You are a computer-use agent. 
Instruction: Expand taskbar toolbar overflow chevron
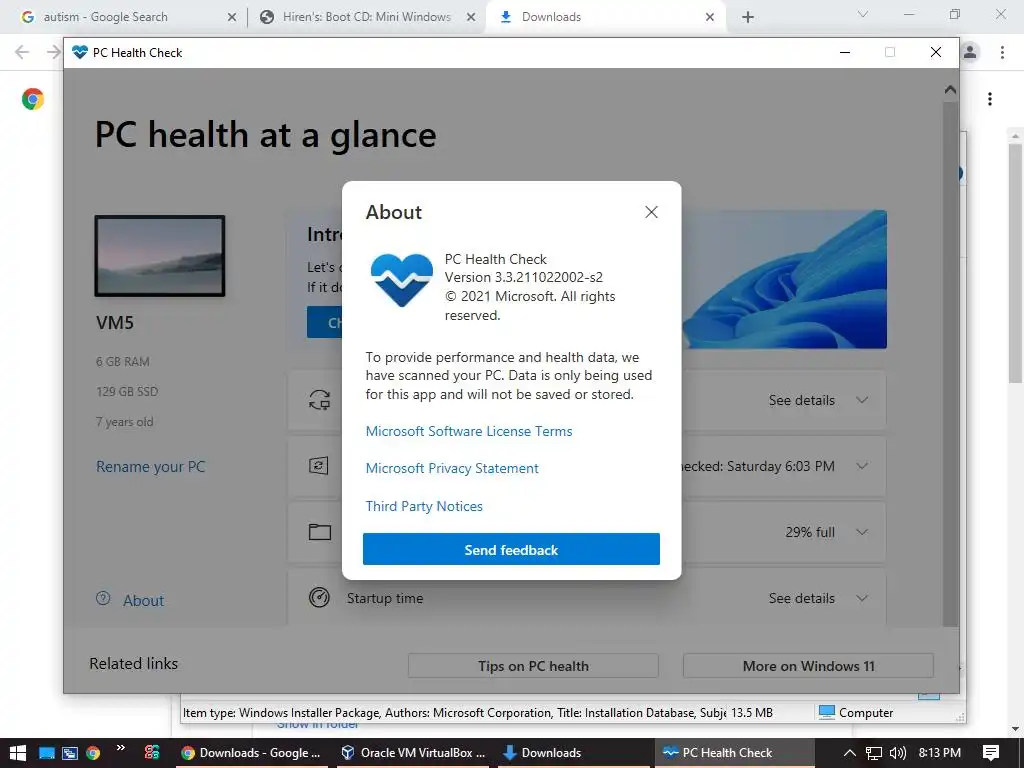pos(121,748)
